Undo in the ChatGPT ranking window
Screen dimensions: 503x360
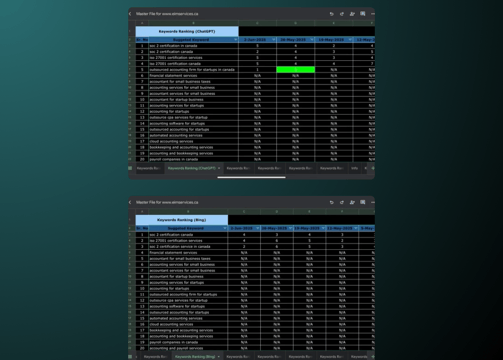(331, 14)
